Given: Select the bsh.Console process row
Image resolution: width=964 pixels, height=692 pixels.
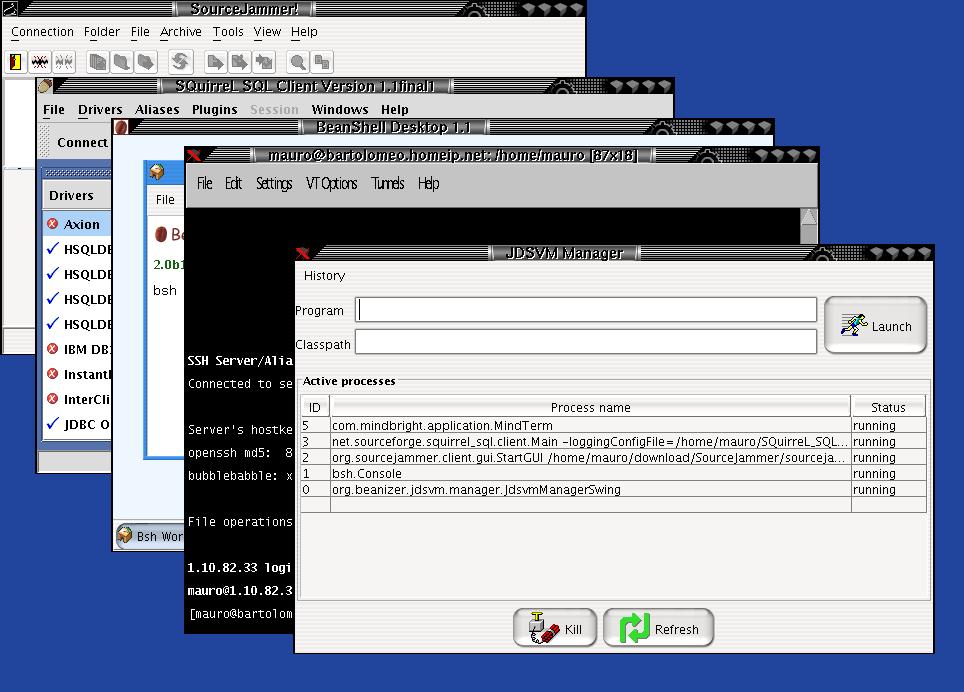Looking at the screenshot, I should pos(614,473).
